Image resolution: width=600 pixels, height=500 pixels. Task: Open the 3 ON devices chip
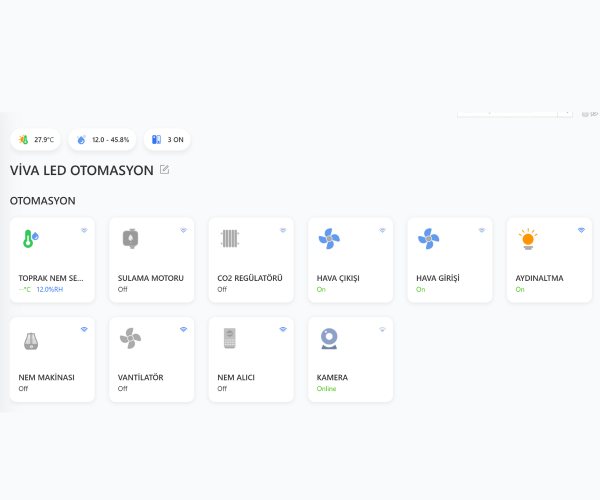tap(167, 140)
